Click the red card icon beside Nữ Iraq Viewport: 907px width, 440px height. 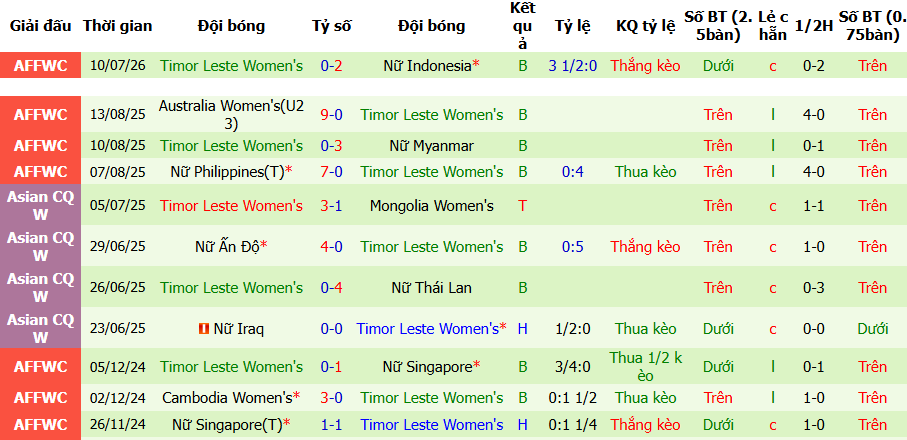click(203, 329)
